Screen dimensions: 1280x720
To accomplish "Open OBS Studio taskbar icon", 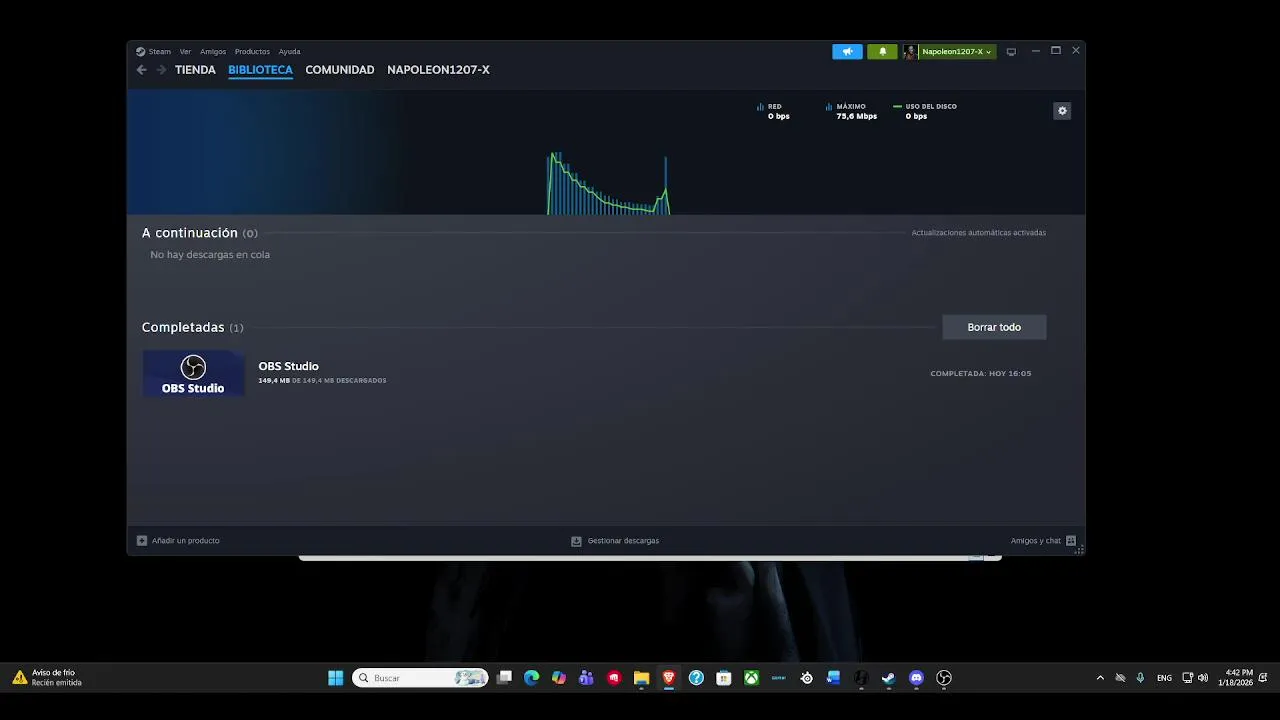I will (x=944, y=678).
